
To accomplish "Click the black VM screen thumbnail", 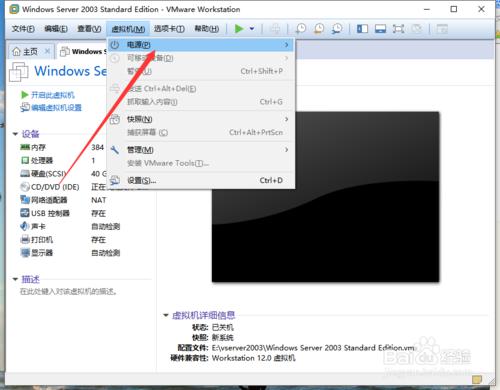I will 325,197.
